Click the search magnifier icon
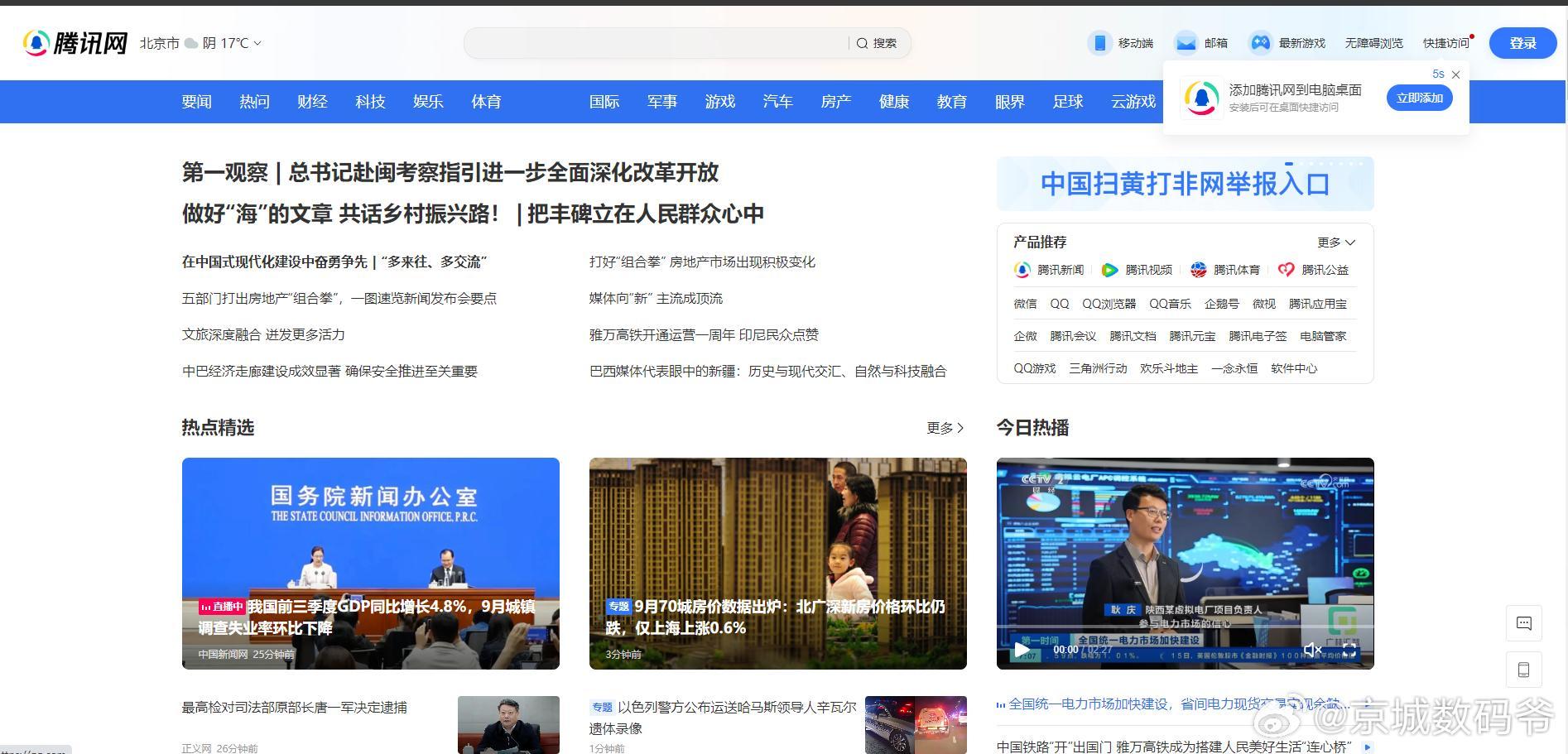 [862, 43]
